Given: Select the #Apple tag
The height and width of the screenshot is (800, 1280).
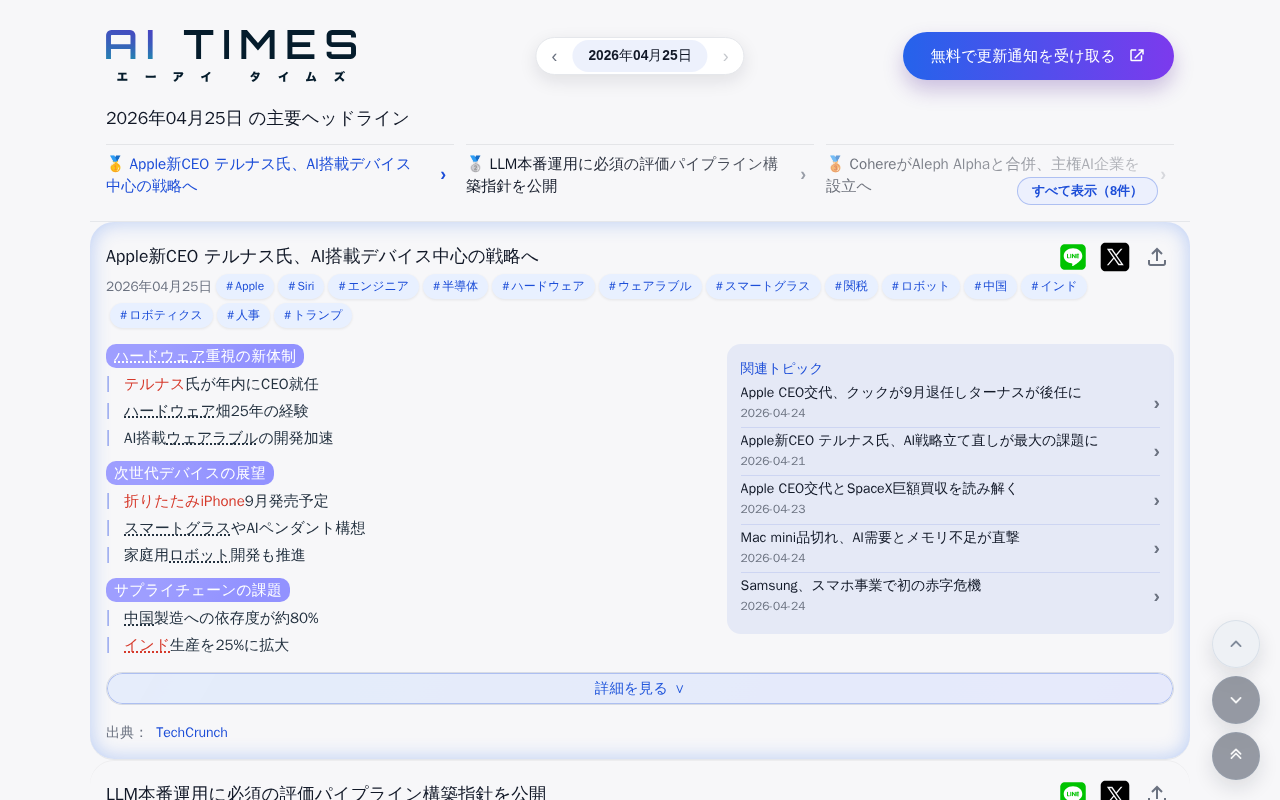Looking at the screenshot, I should coord(245,287).
